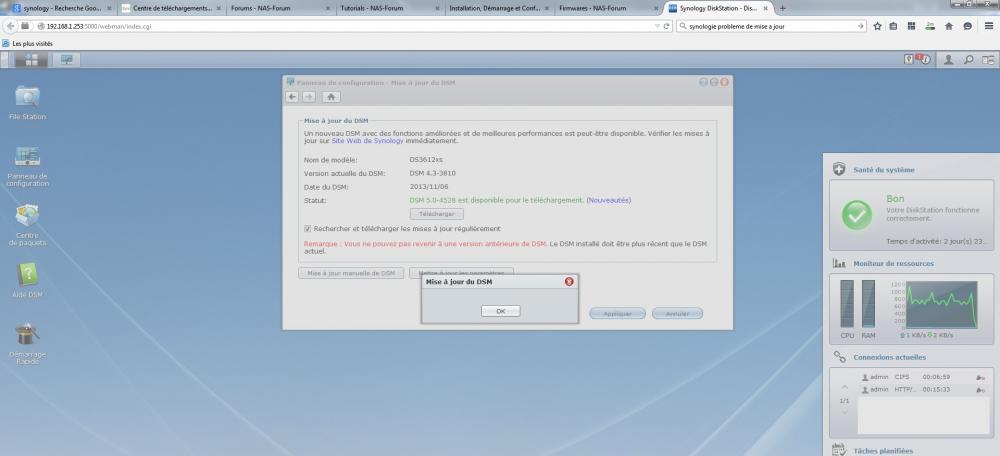Click the address bar showing 192.168.1.253

[x=344, y=26]
